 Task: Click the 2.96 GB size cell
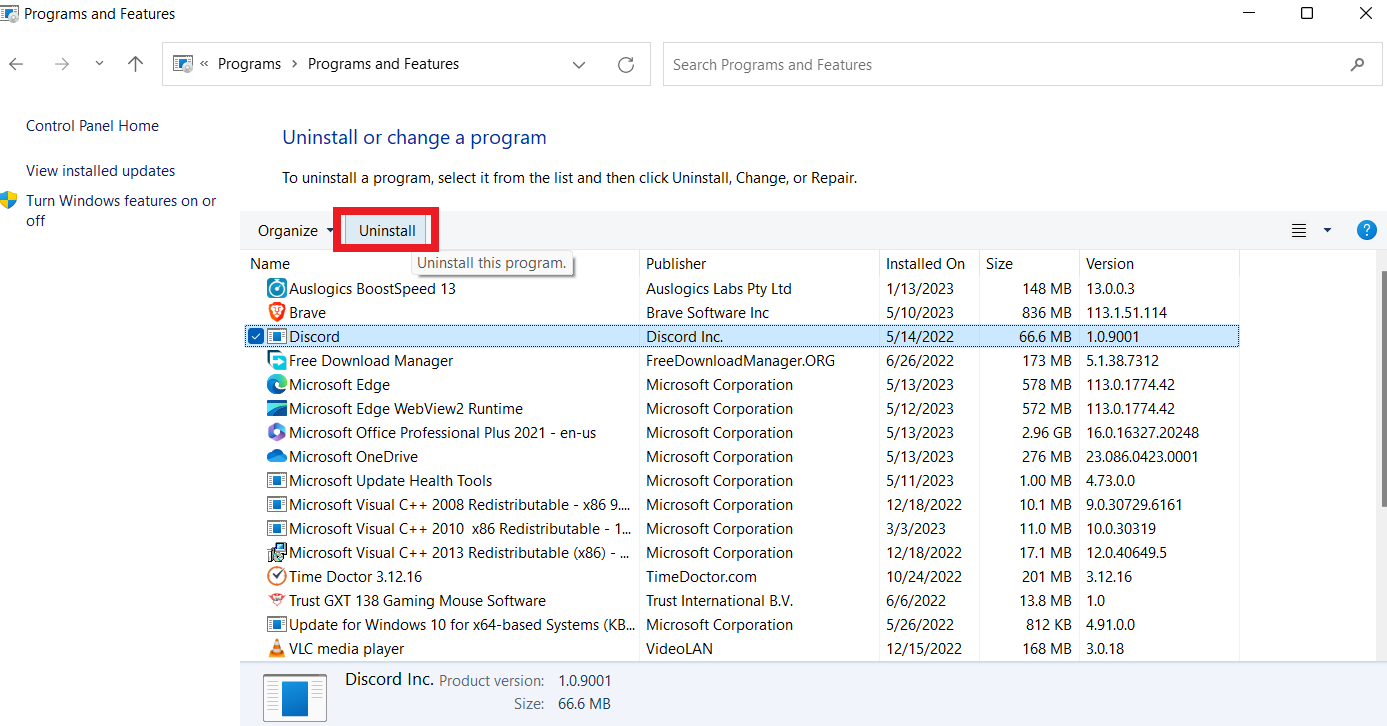[1046, 432]
